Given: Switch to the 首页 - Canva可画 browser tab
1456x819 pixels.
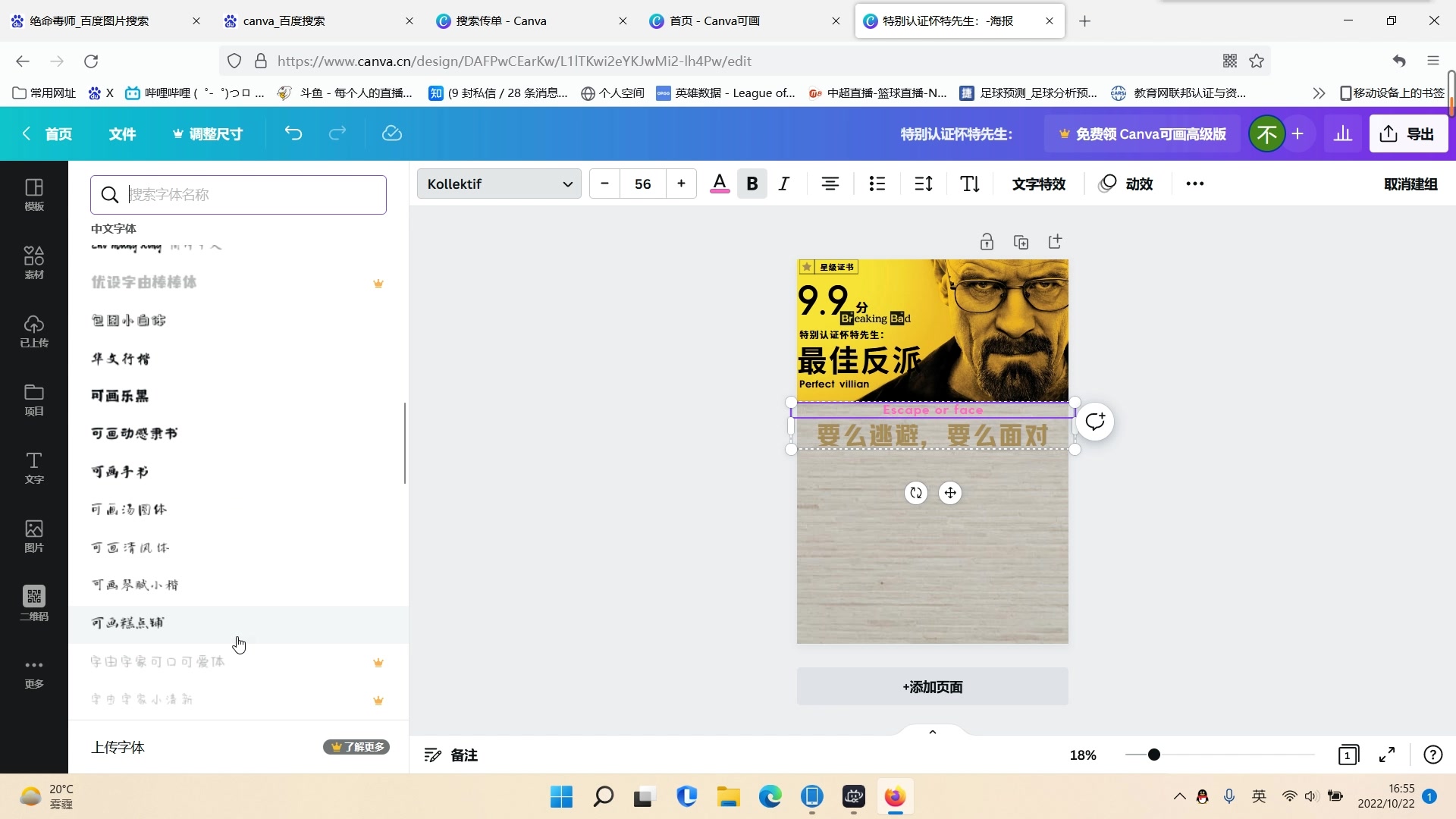Looking at the screenshot, I should [x=746, y=20].
